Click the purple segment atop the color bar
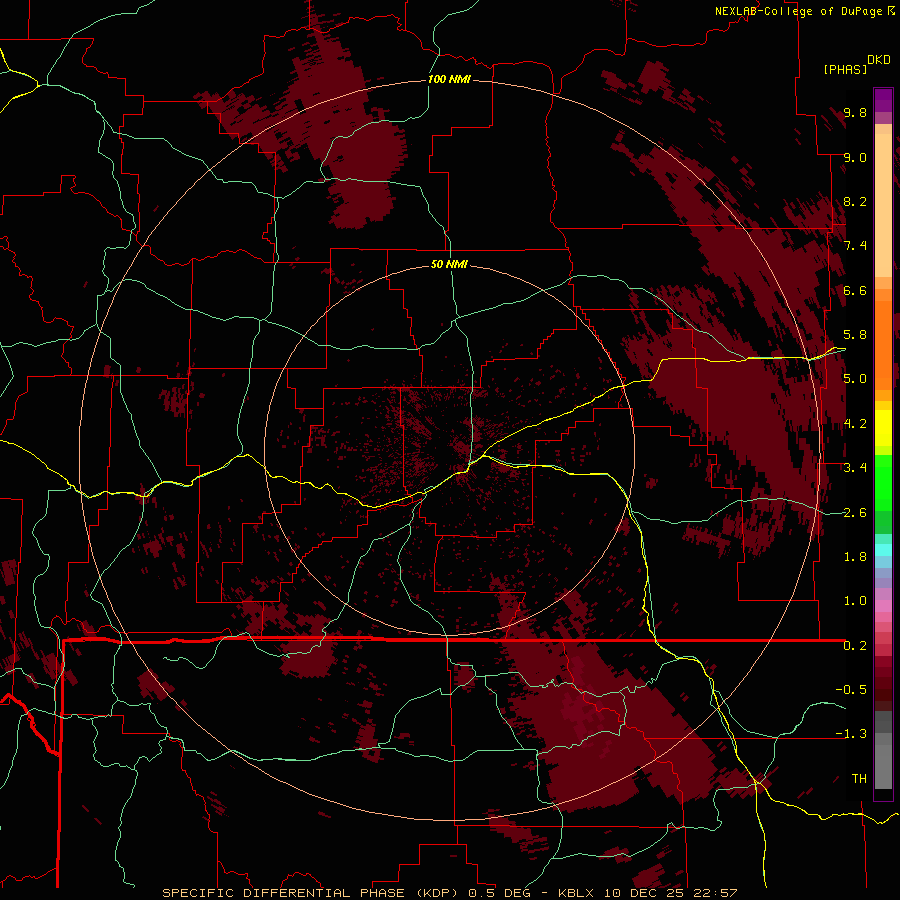 point(883,100)
